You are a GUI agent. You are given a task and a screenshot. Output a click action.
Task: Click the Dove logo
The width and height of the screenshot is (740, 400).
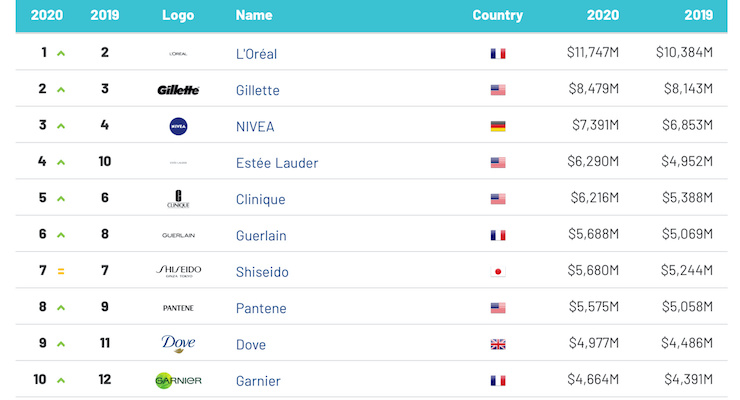click(178, 344)
